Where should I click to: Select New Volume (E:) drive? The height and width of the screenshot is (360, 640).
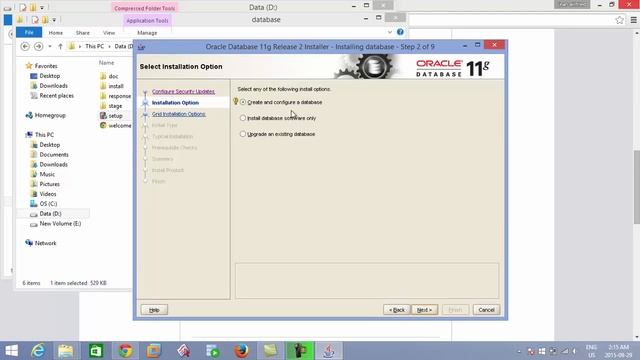pos(60,224)
